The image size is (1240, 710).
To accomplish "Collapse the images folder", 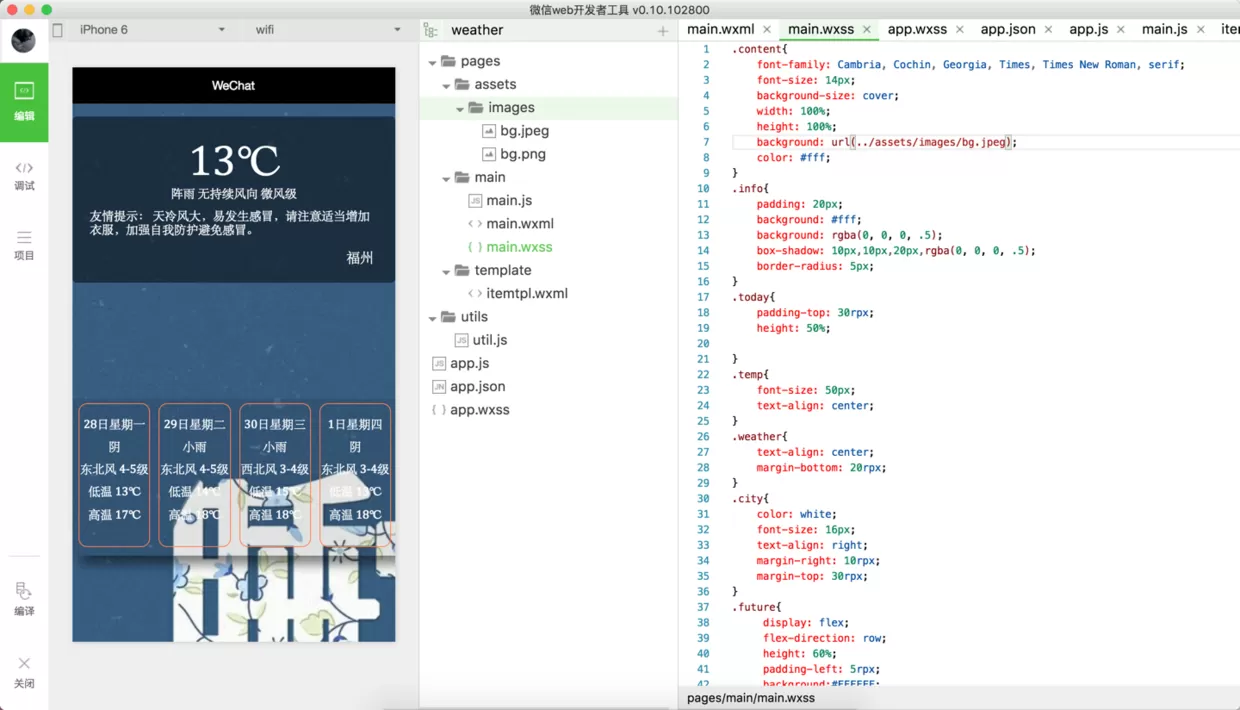I will [x=460, y=108].
